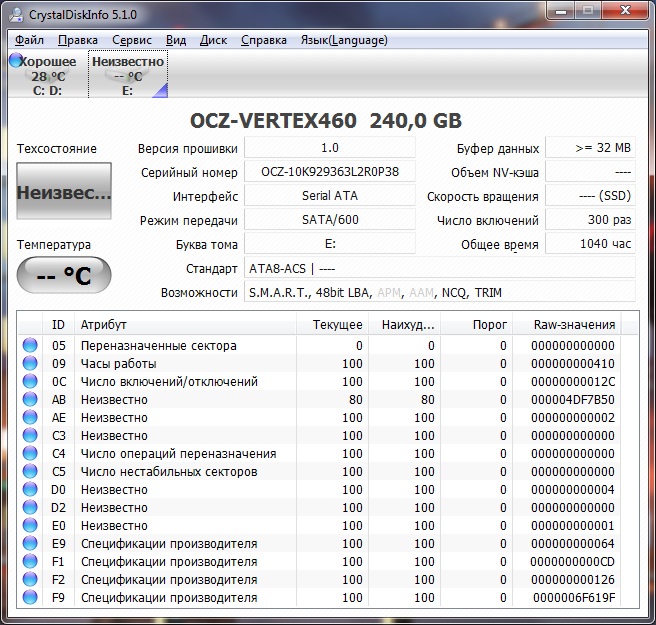
Task: Click status orb for attribute AE
Action: click(30, 417)
